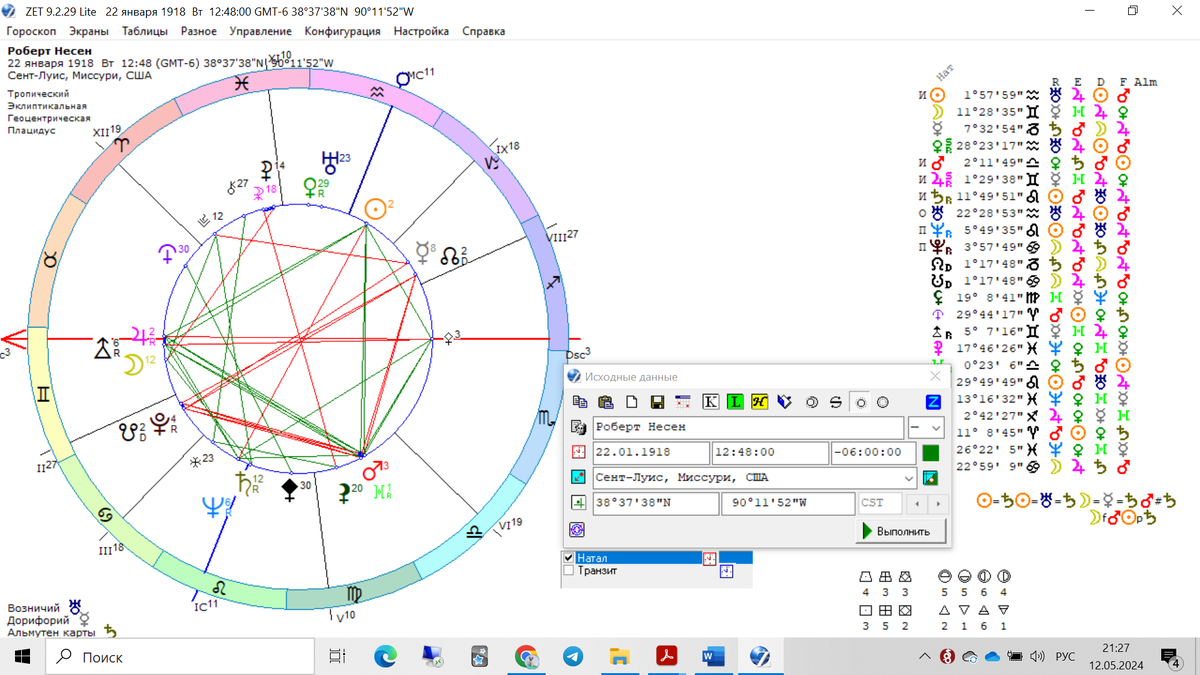
Task: Click the cyan place icon beside city field
Action: tap(578, 478)
